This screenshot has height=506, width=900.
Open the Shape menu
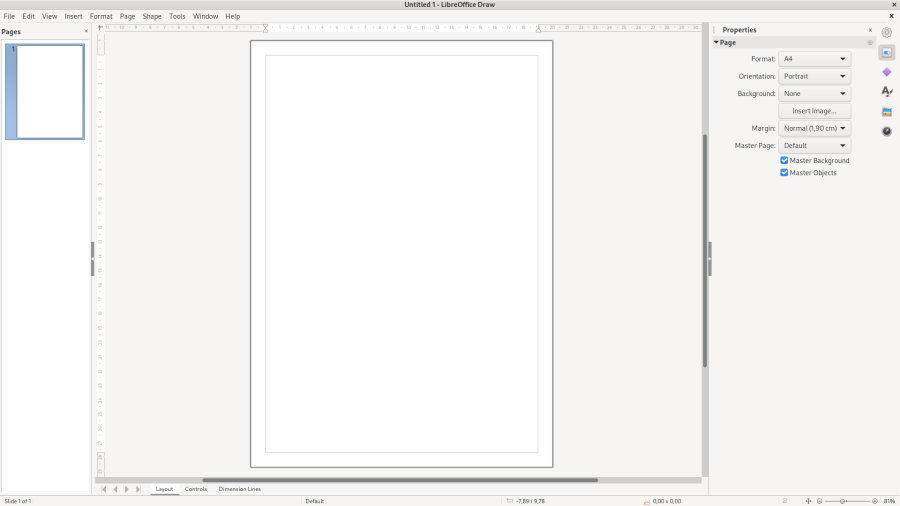coord(152,16)
